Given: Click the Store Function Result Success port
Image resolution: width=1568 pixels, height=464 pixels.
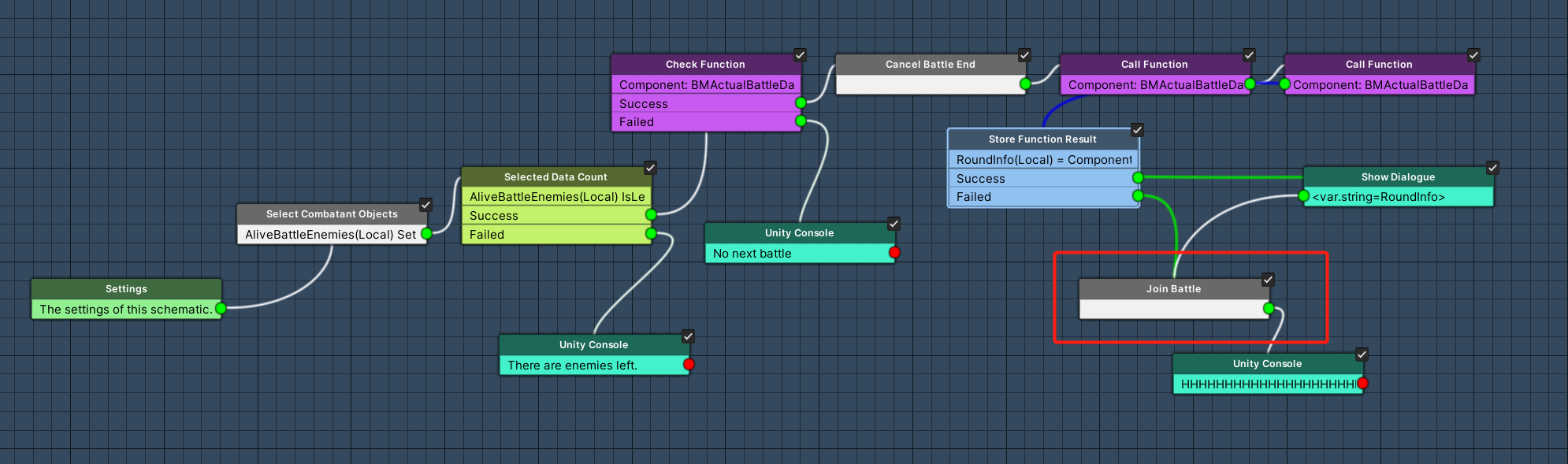Looking at the screenshot, I should point(1138,178).
